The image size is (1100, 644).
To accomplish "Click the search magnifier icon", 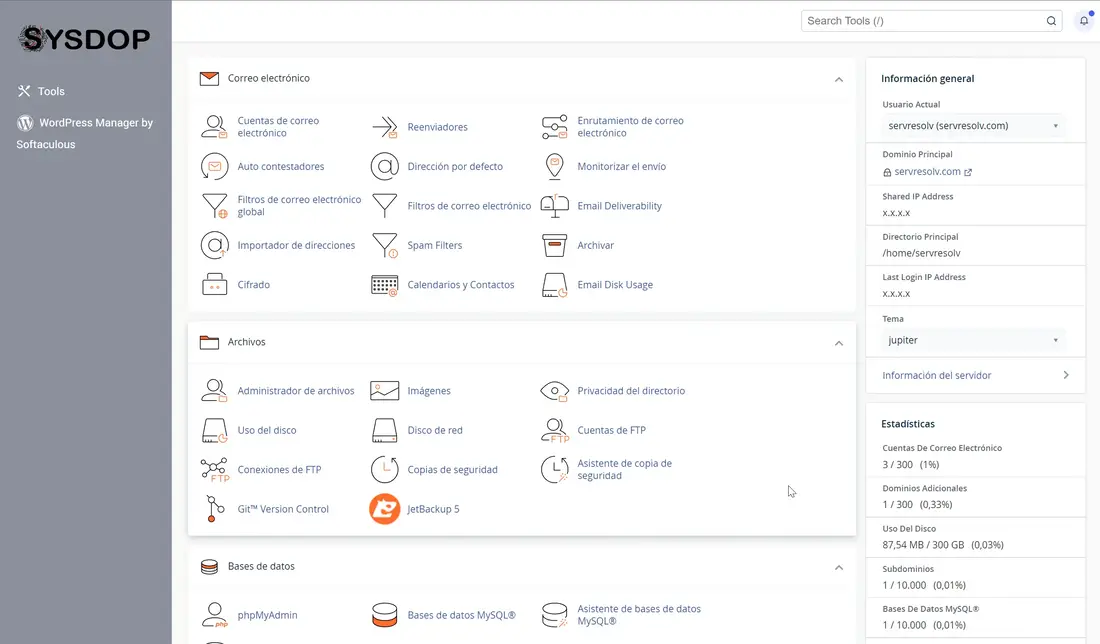I will point(1051,21).
